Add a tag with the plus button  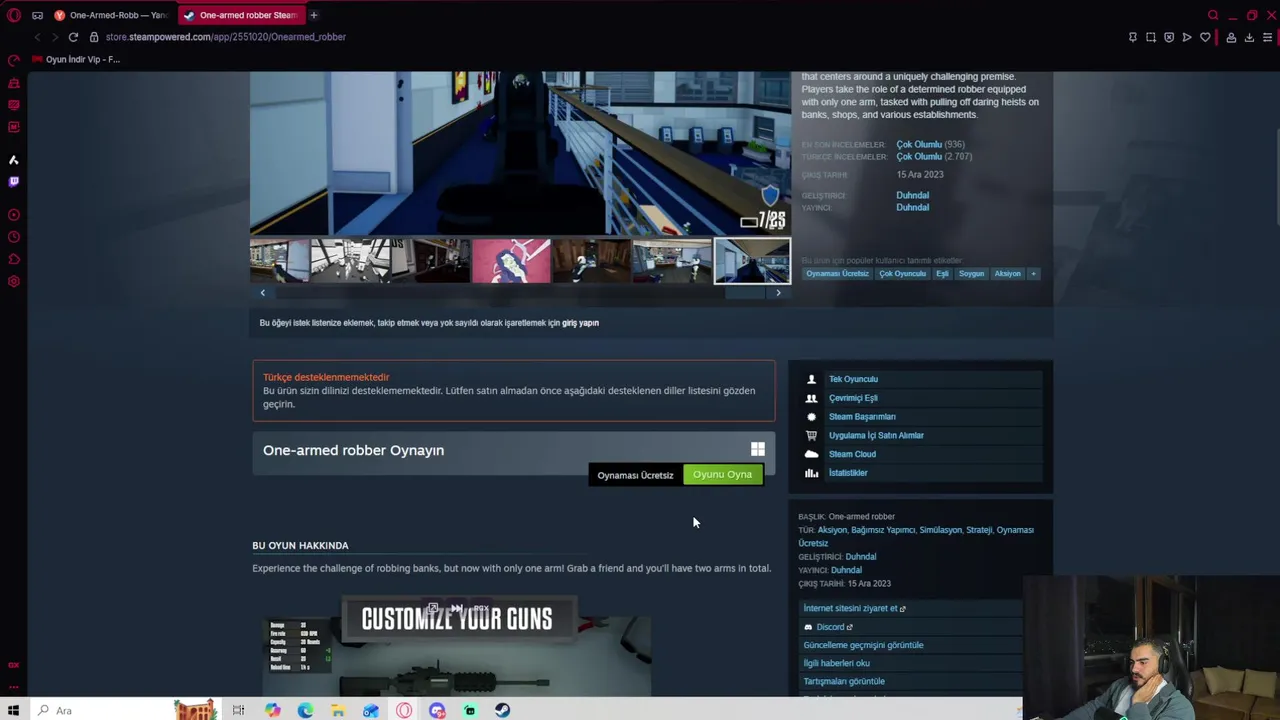[1033, 273]
